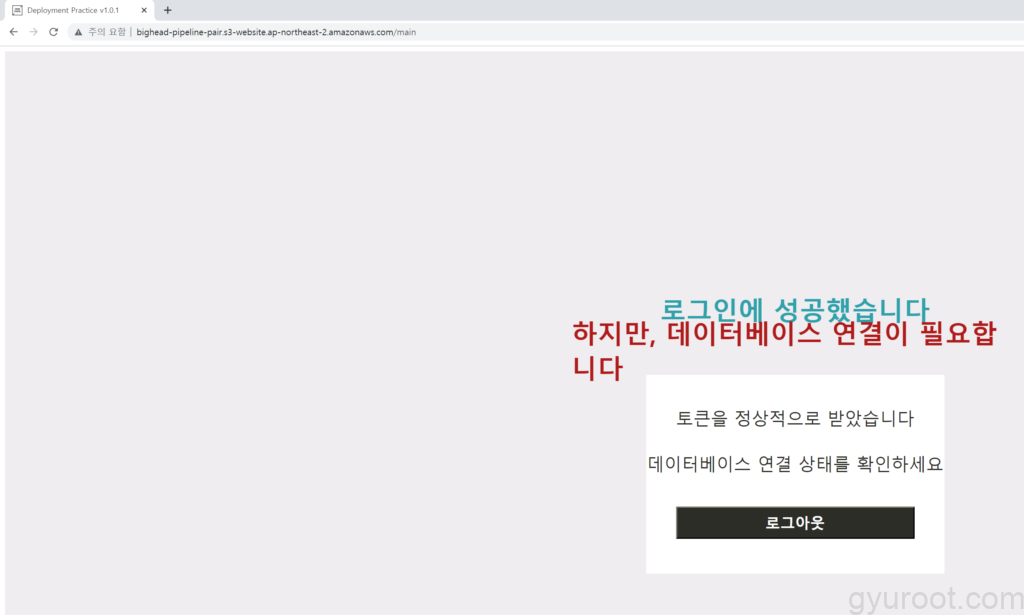1024x615 pixels.
Task: Open a new browser tab
Action: pyautogui.click(x=167, y=10)
